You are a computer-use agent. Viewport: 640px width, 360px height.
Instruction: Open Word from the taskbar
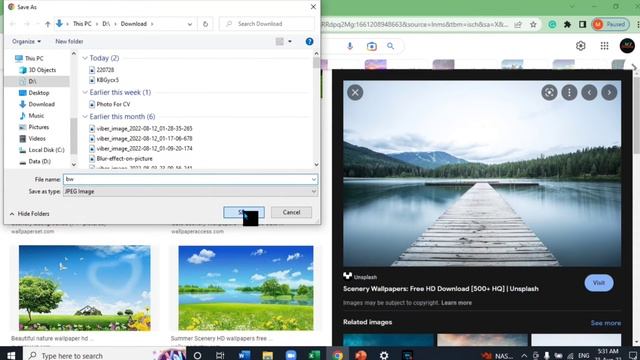[244, 355]
